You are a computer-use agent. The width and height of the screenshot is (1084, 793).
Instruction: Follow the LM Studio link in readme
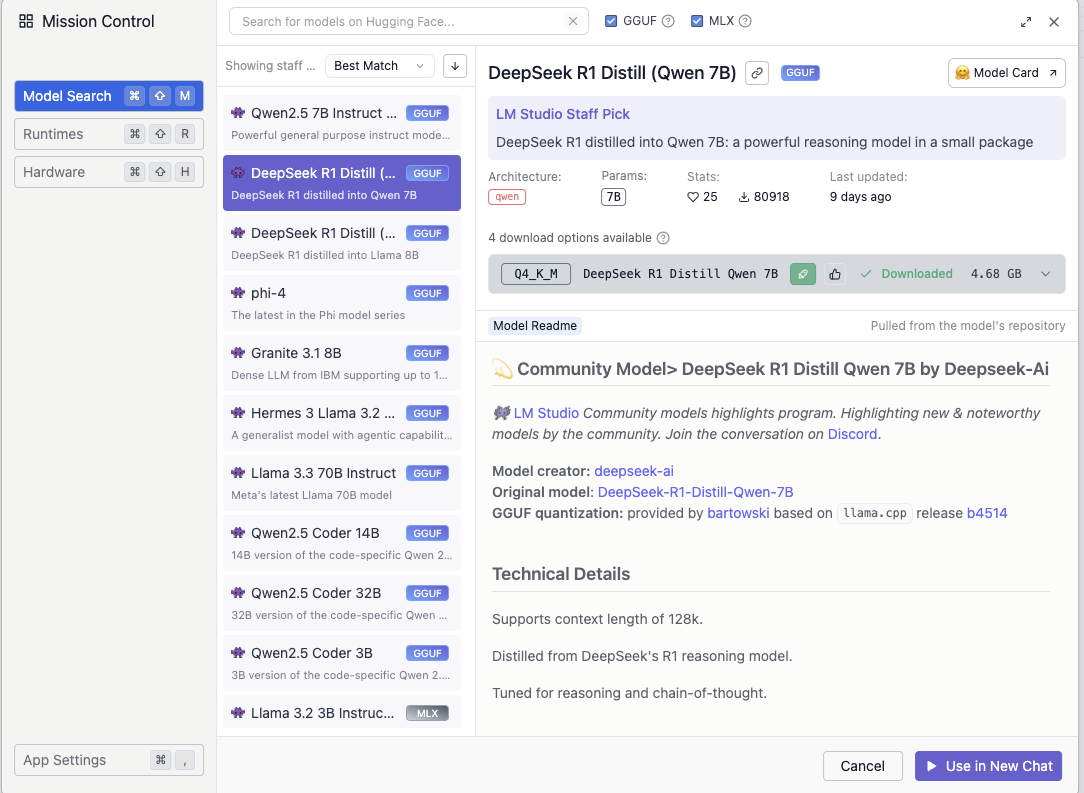546,413
